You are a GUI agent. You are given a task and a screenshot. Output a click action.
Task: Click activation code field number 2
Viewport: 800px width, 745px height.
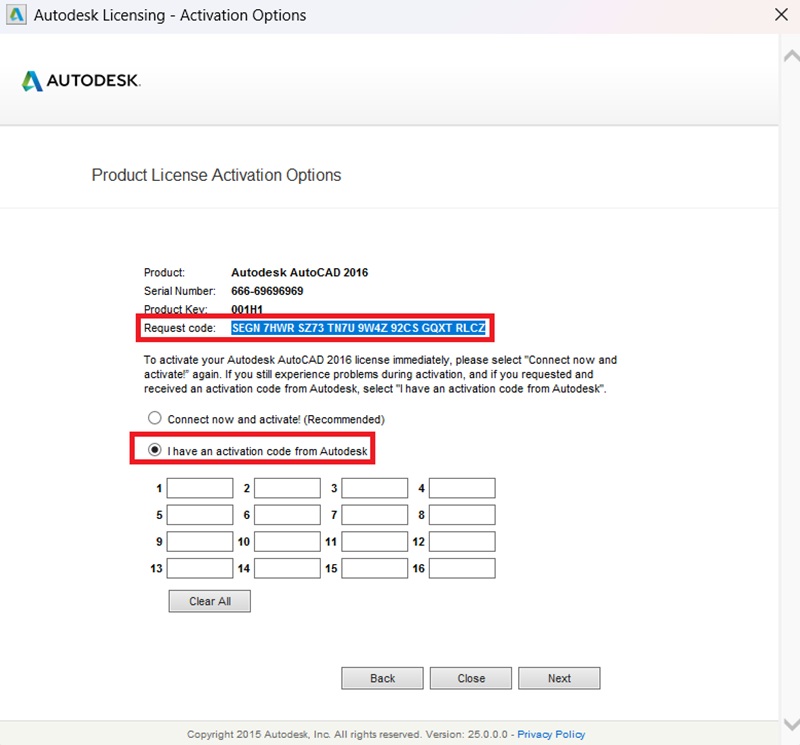pos(287,489)
